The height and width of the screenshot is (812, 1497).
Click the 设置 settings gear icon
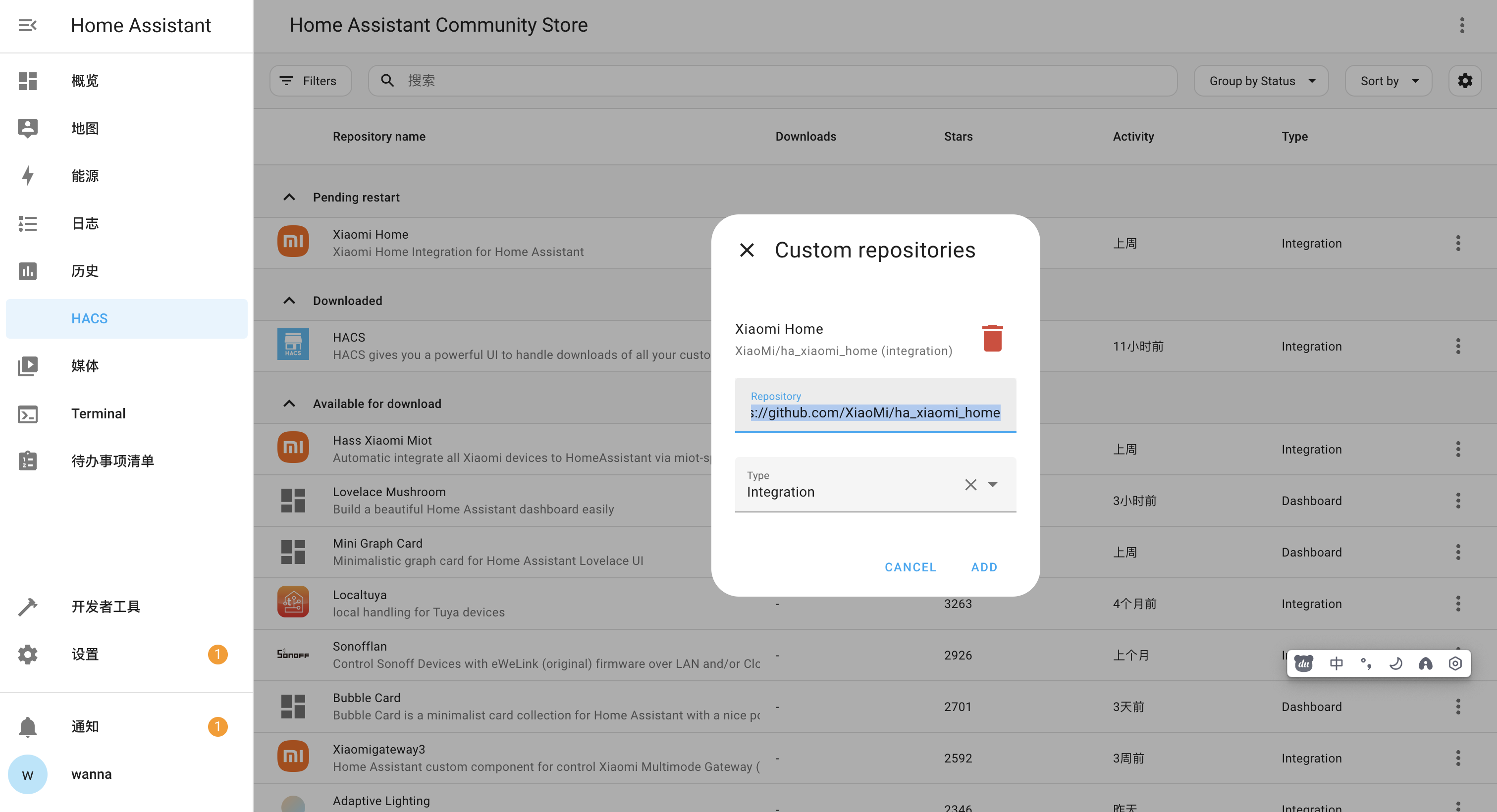coord(27,655)
